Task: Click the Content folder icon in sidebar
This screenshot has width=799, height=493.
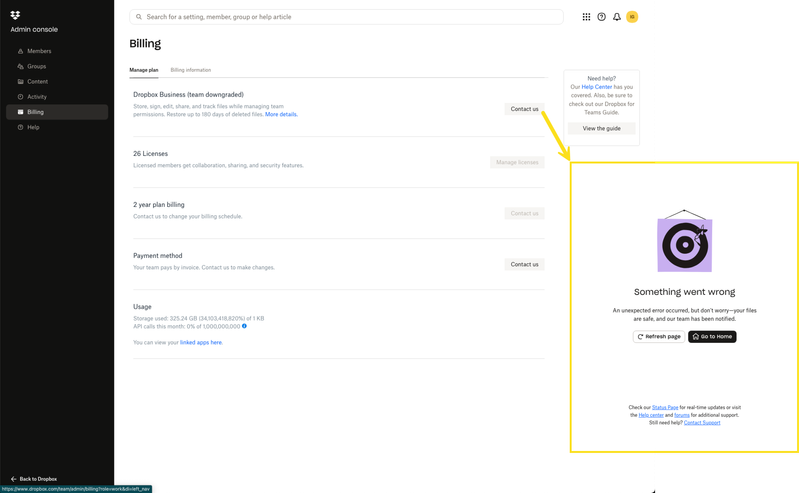Action: (18, 82)
